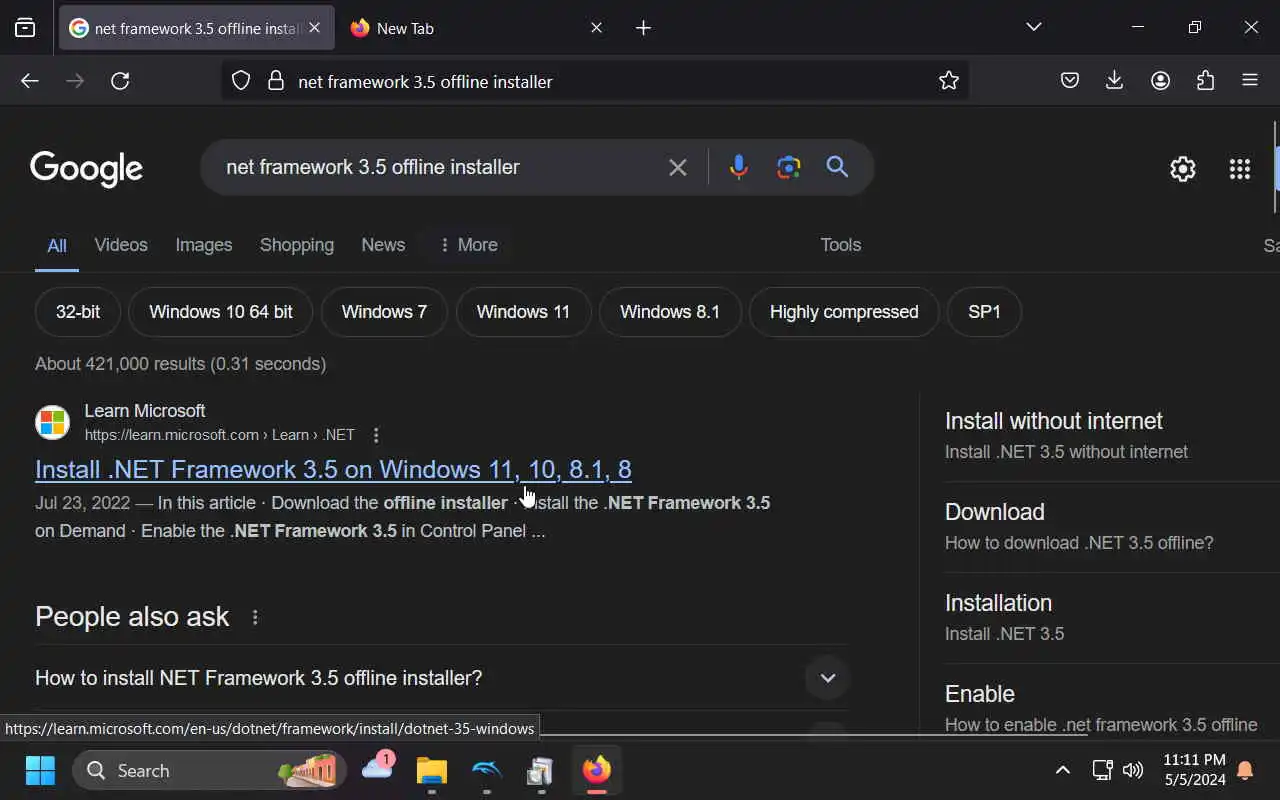Open the volume speaker tray icon
Screen dimensions: 1280x800
1132,770
